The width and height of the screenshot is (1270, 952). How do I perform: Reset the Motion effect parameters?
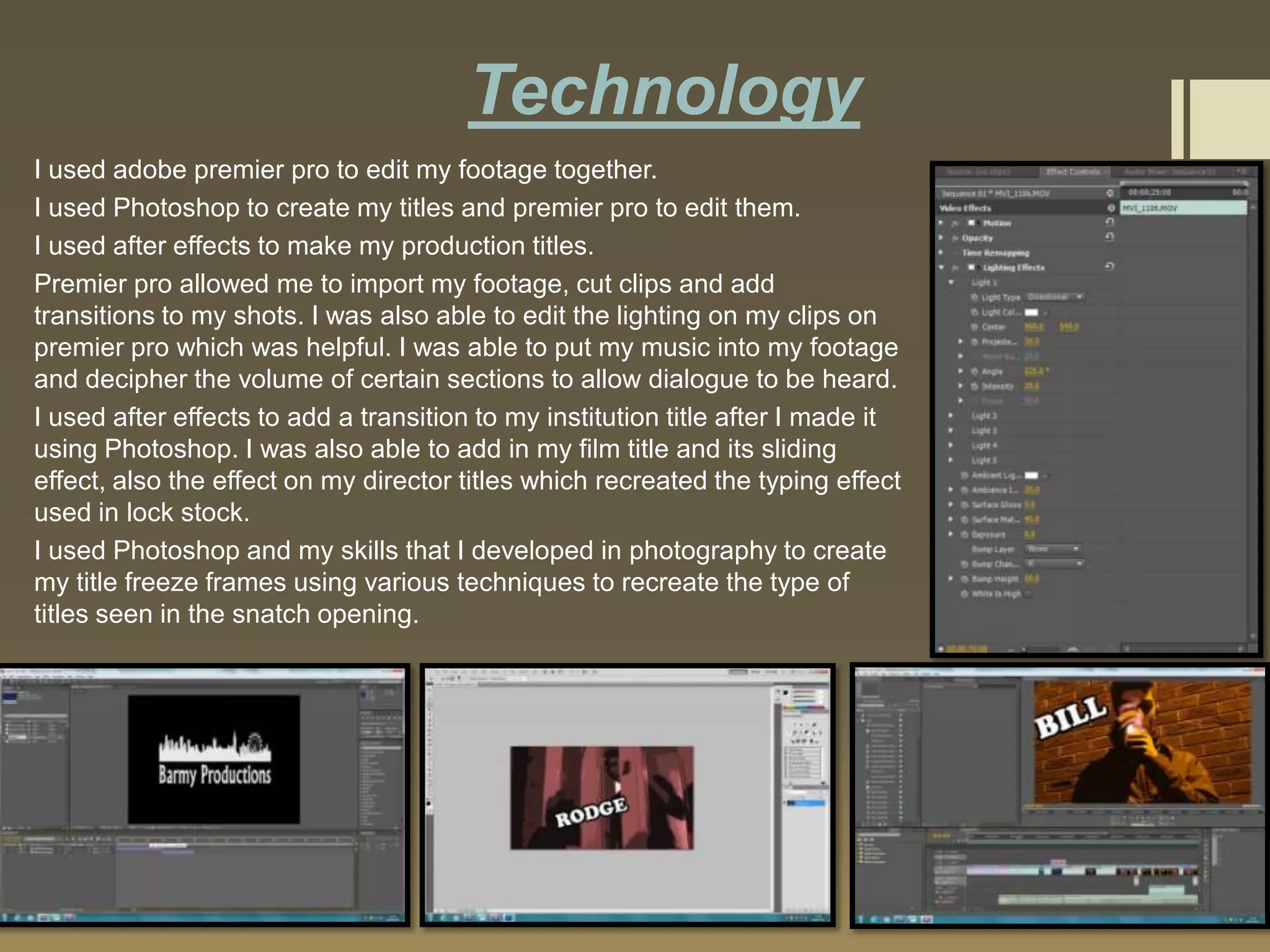[1110, 222]
